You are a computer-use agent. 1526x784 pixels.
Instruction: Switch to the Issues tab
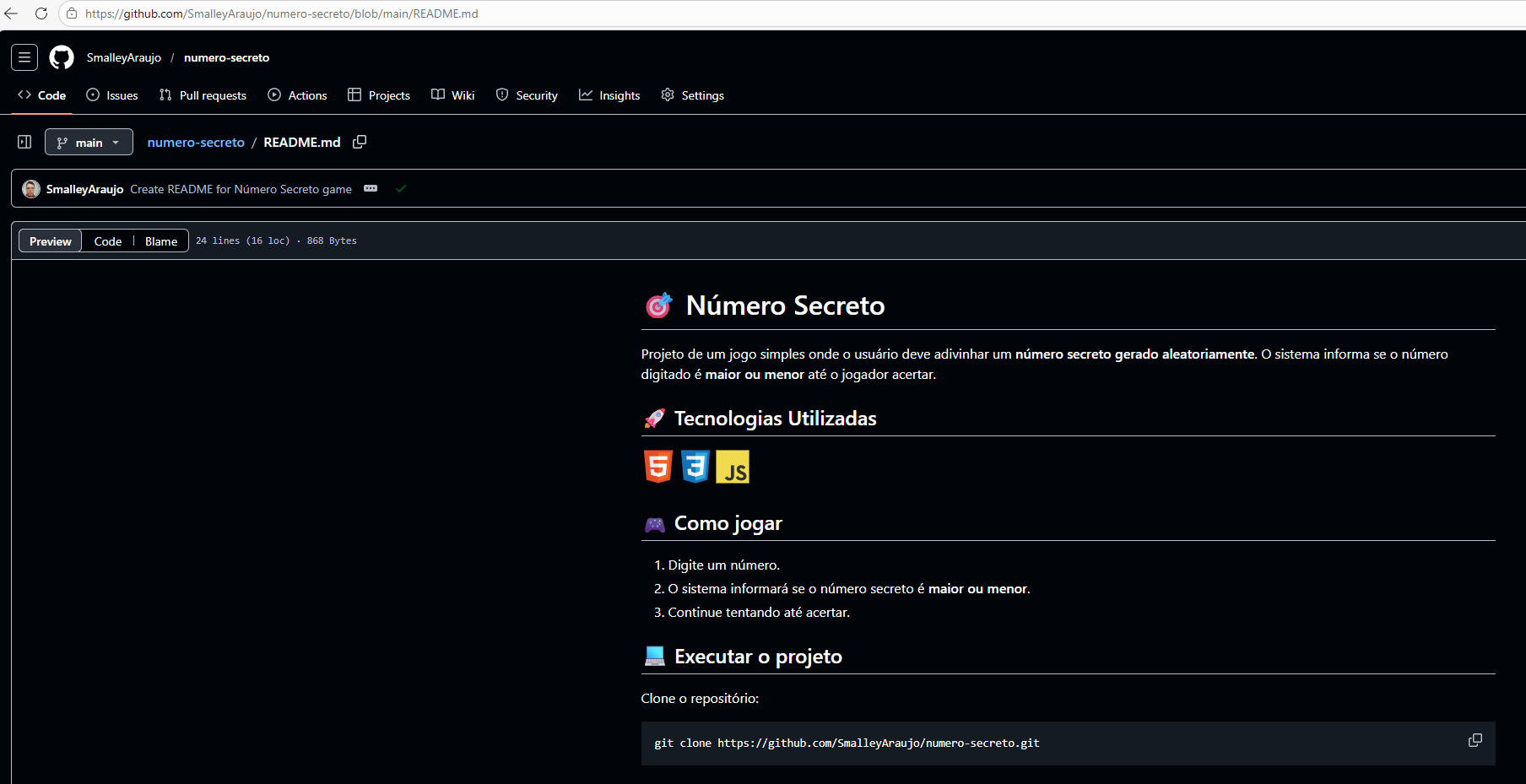pyautogui.click(x=112, y=95)
